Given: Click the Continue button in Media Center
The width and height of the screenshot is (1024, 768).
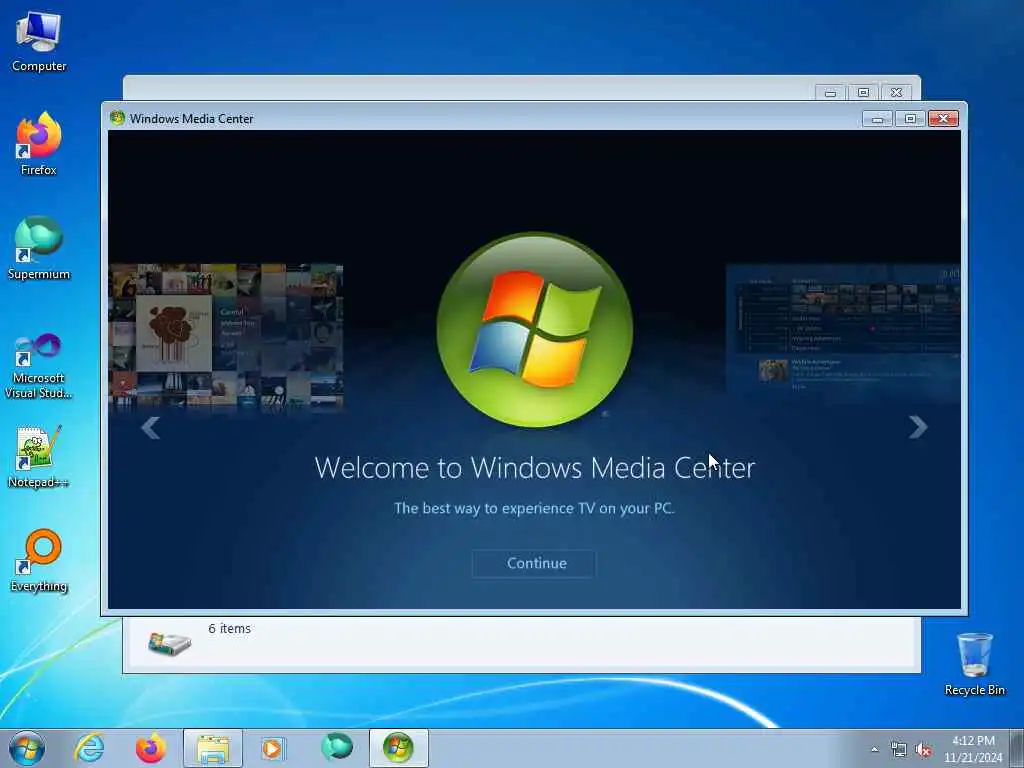Looking at the screenshot, I should click(534, 563).
